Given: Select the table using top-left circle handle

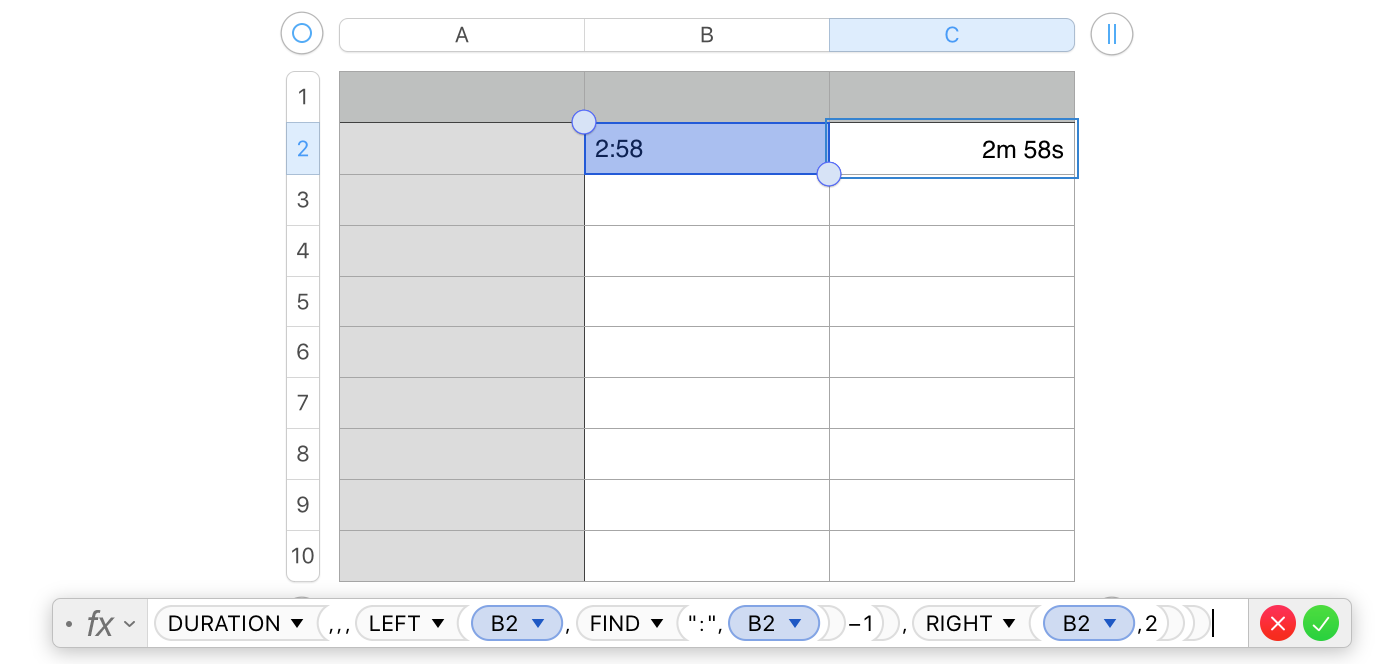Looking at the screenshot, I should 301,34.
